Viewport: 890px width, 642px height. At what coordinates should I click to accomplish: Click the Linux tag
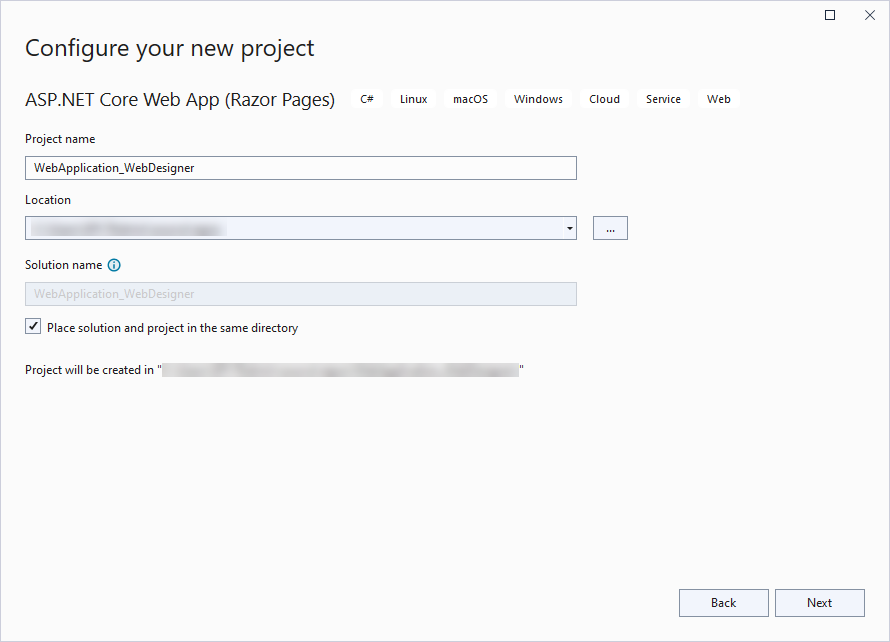[413, 99]
